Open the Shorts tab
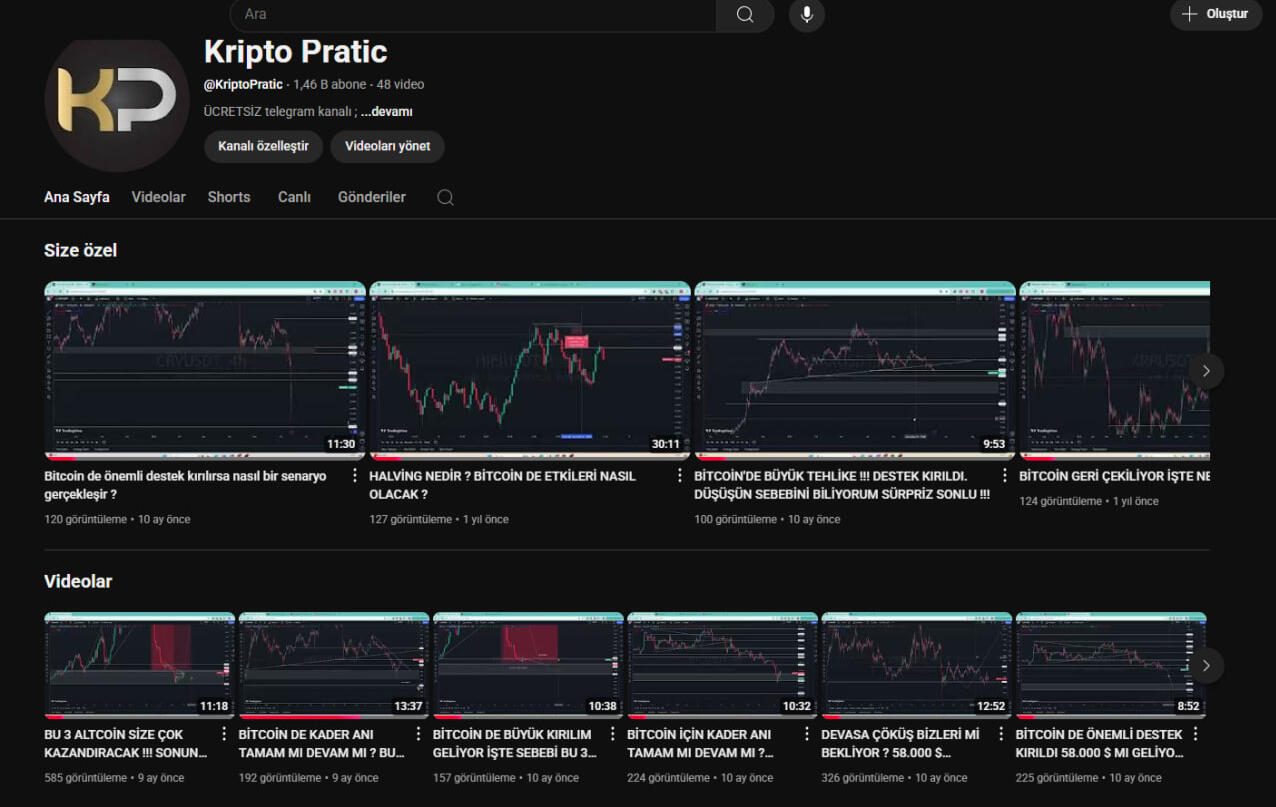 [229, 197]
